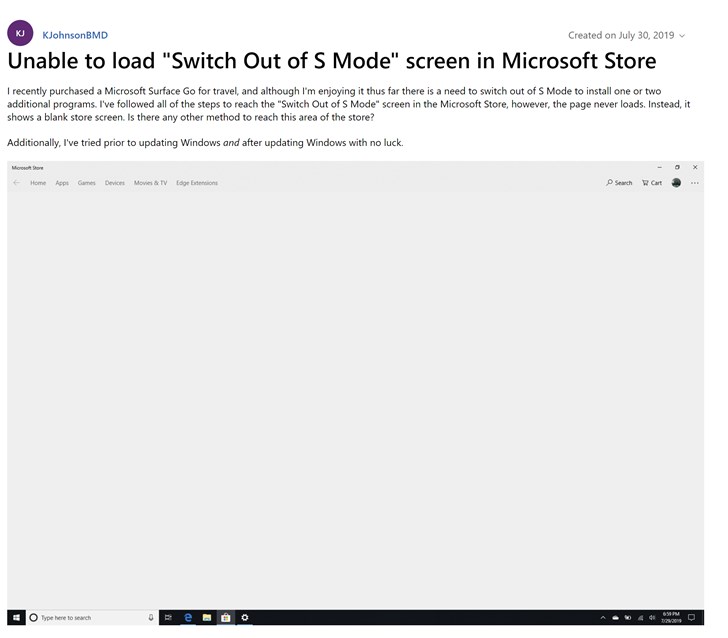Click the purple KJ avatar
This screenshot has height=638, width=728.
point(20,33)
